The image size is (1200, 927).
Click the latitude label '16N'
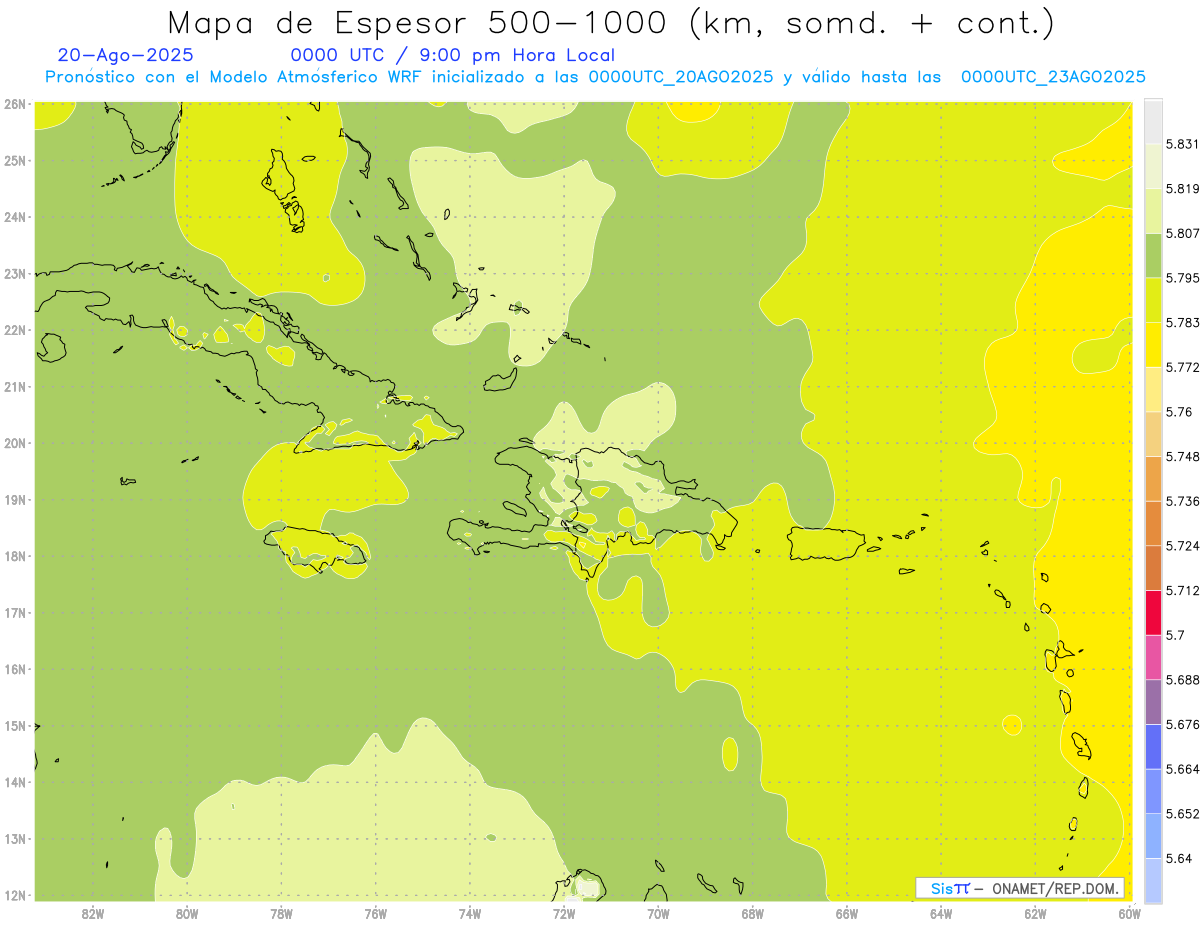tap(15, 669)
